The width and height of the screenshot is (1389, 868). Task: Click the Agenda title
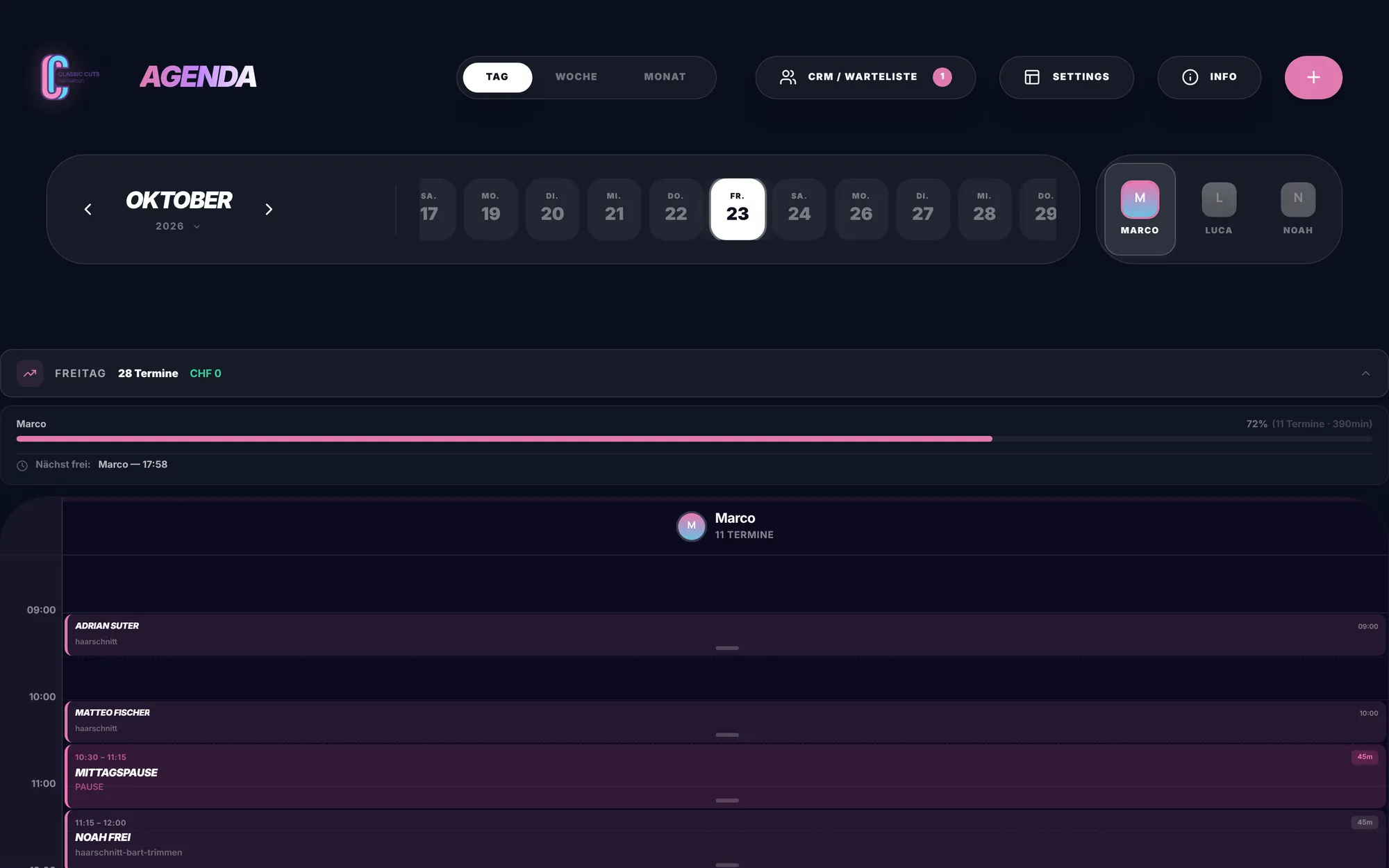pyautogui.click(x=199, y=77)
